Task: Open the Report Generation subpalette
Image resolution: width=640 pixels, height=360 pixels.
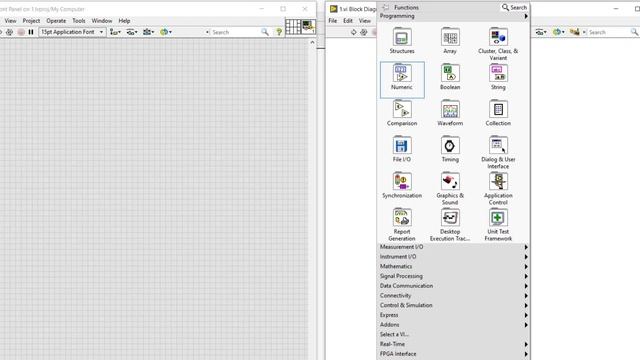Action: (x=402, y=224)
